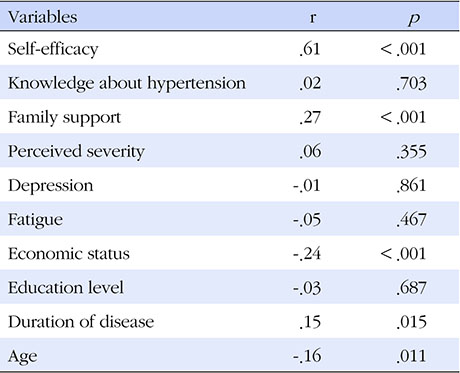This screenshot has width=460, height=373.
Task: Select the Age row label
Action: point(22,357)
